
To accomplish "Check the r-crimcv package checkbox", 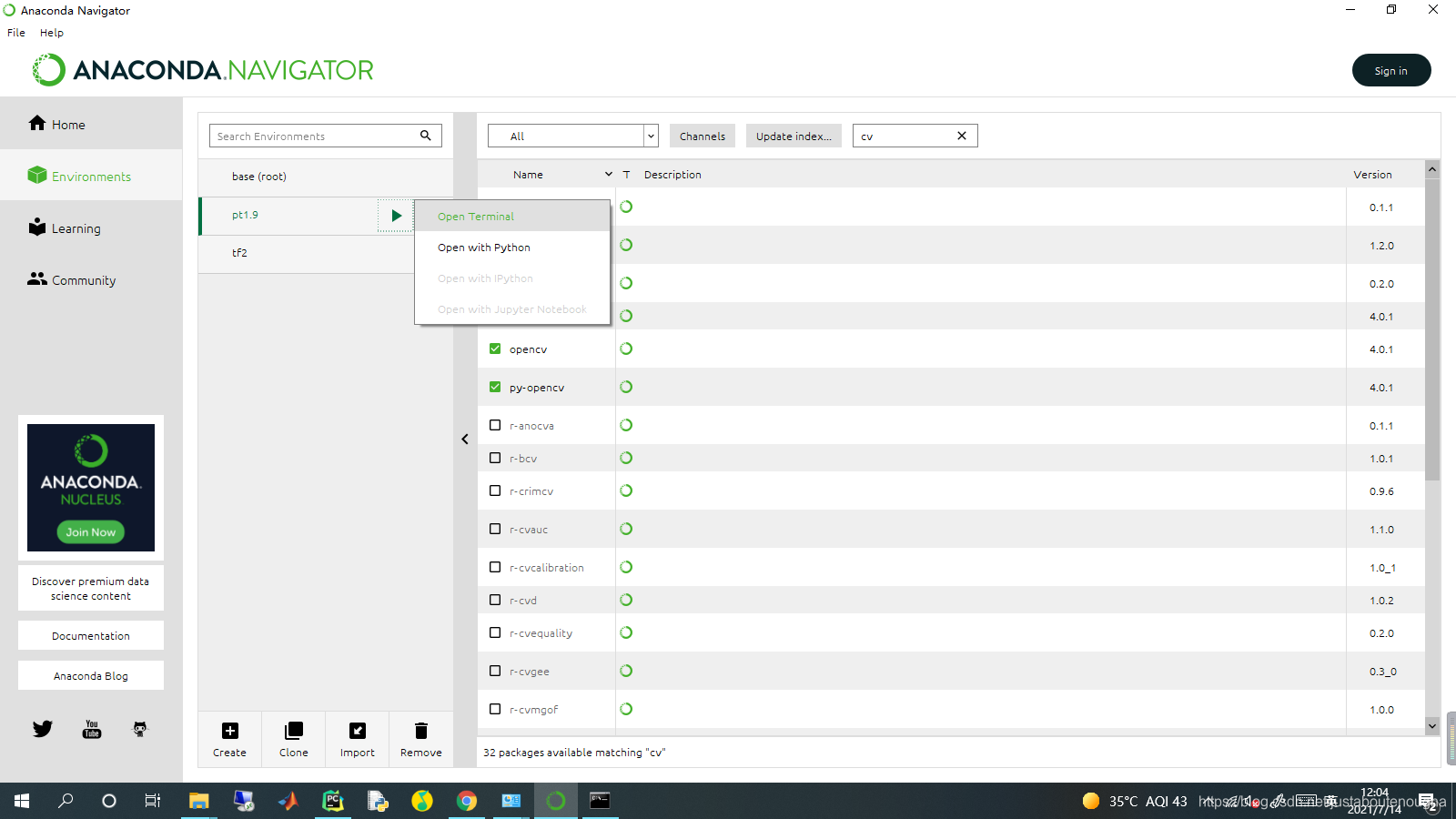I will pyautogui.click(x=495, y=490).
